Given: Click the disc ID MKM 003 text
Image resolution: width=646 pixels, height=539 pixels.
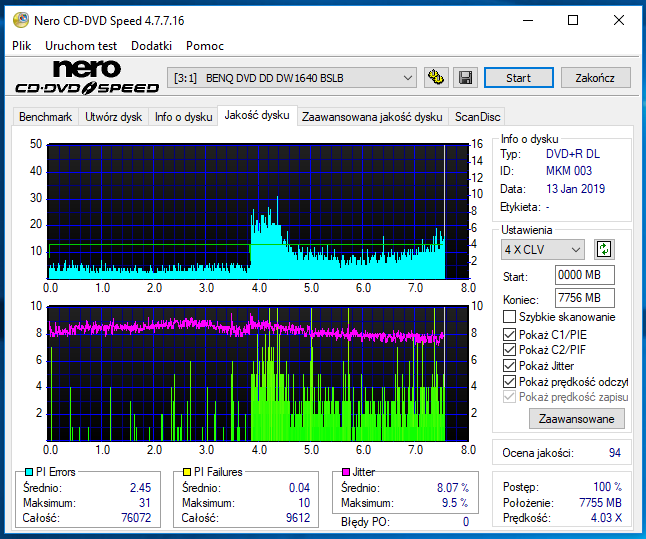Looking at the screenshot, I should point(569,171).
